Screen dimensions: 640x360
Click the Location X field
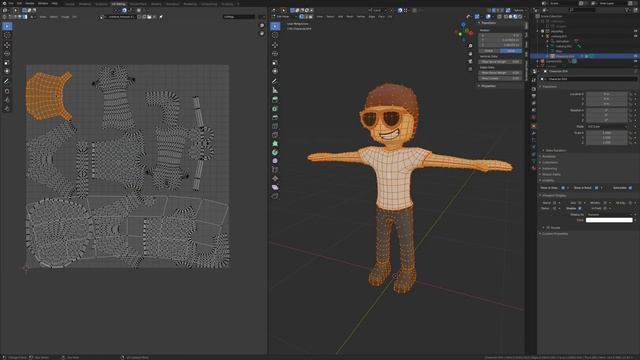(x=607, y=94)
